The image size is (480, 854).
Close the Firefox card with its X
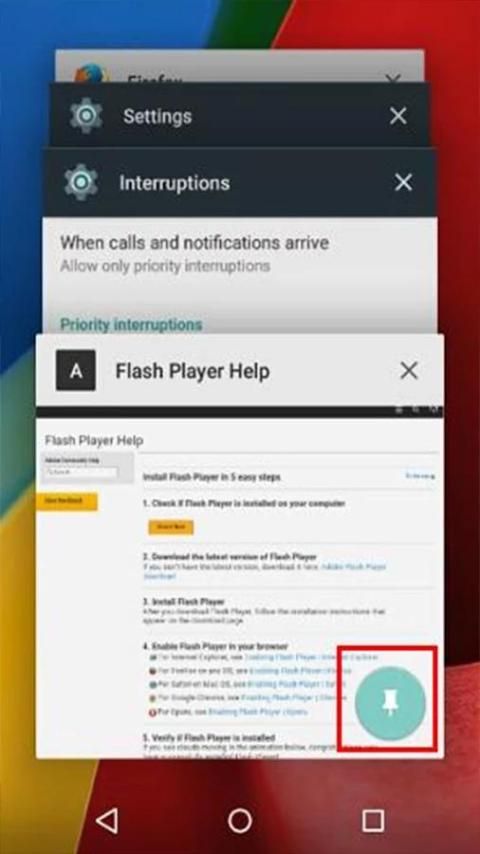tap(393, 78)
